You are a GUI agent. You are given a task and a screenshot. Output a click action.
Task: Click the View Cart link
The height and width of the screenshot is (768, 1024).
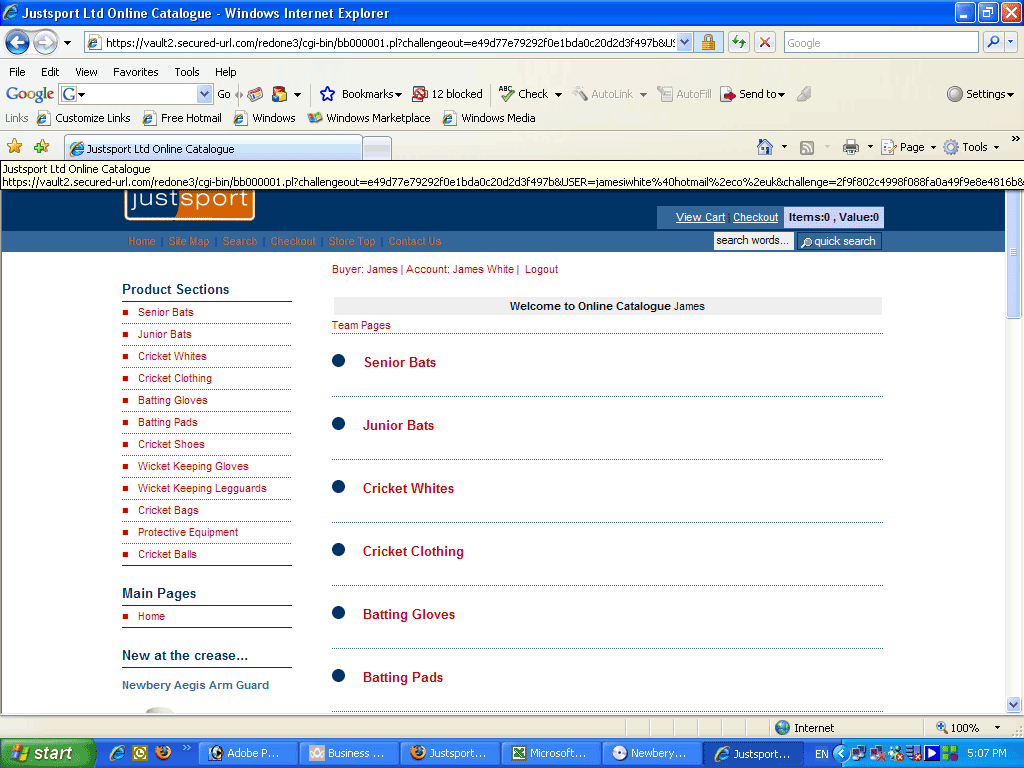point(700,217)
